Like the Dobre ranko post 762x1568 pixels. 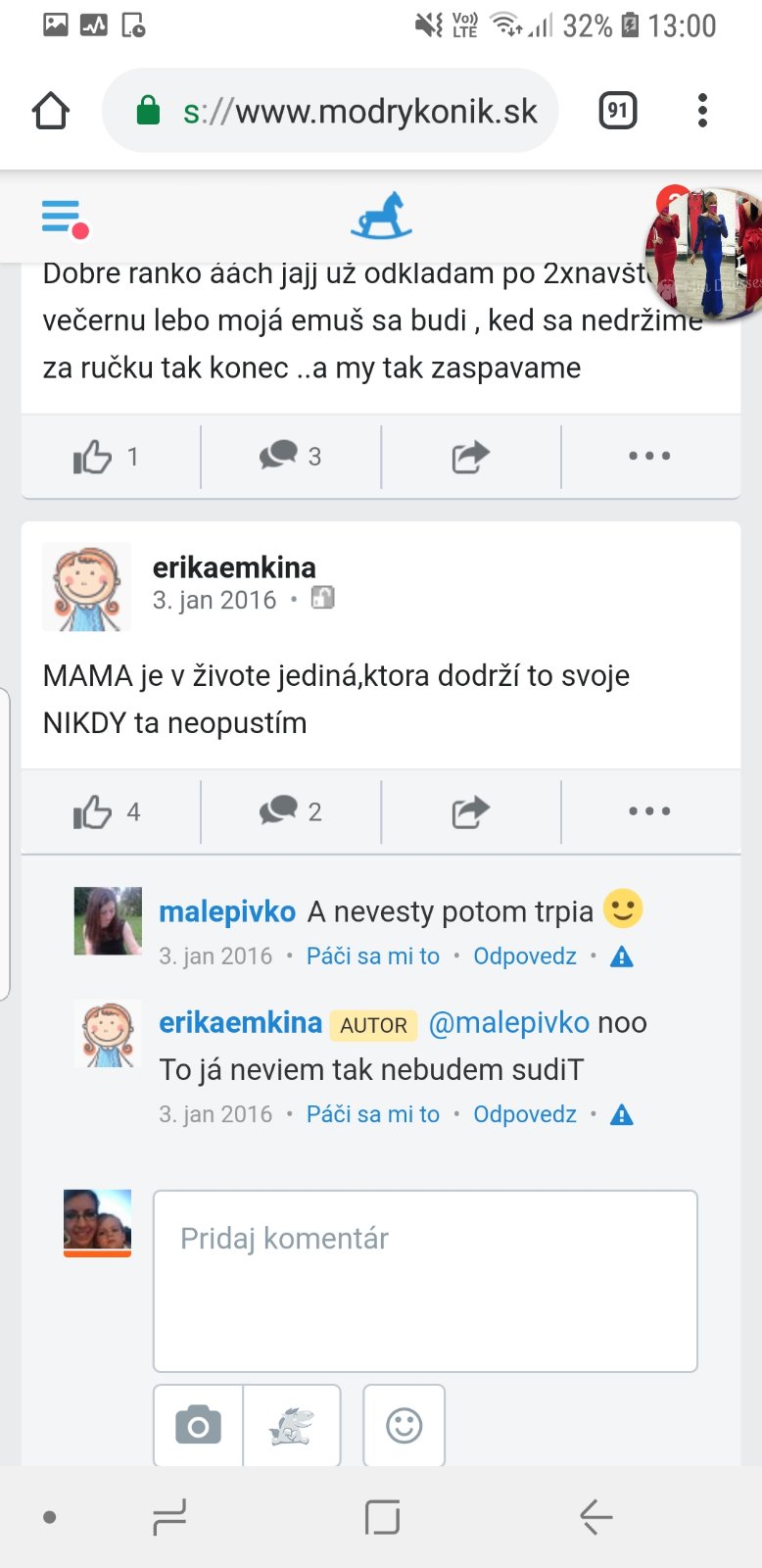(108, 456)
